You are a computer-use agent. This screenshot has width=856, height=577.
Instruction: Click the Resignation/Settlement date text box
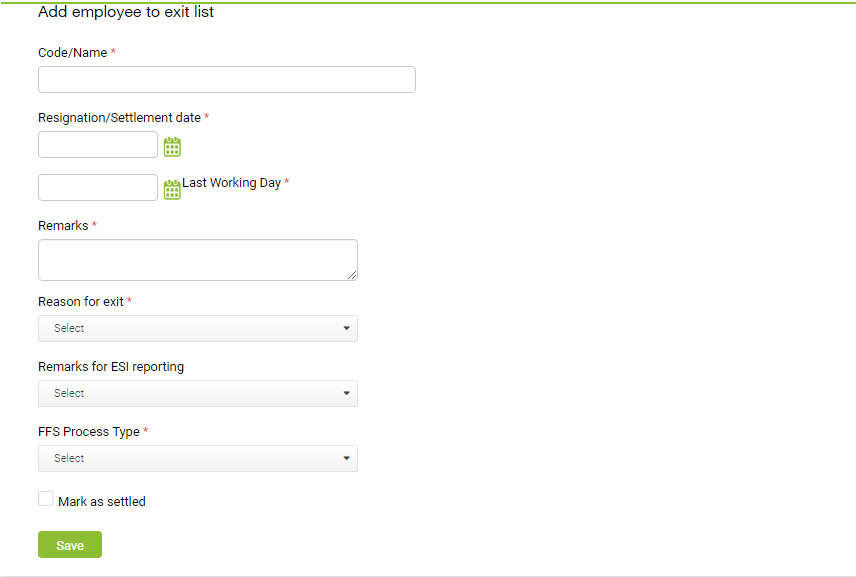pyautogui.click(x=98, y=145)
